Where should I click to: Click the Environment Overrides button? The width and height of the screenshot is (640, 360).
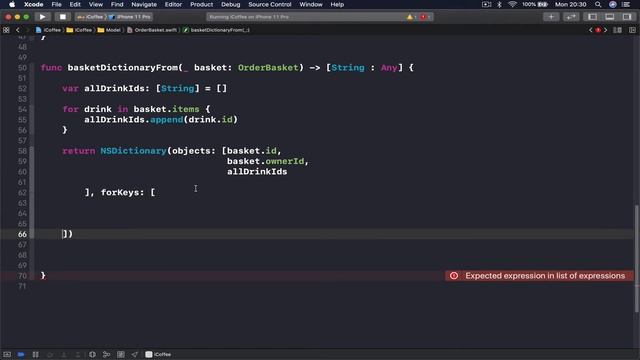121,355
